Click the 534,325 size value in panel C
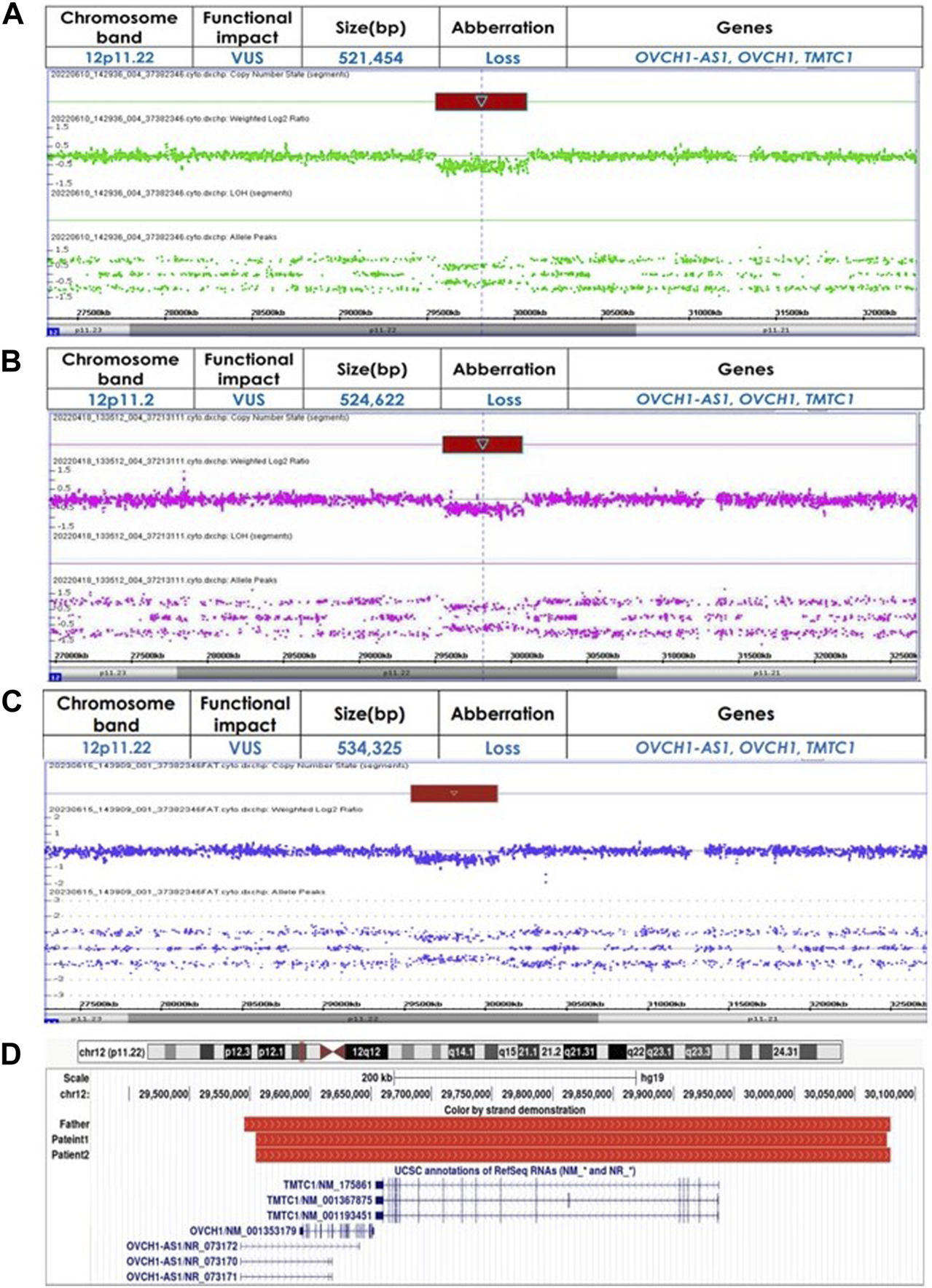The height and width of the screenshot is (1288, 932). (x=369, y=747)
